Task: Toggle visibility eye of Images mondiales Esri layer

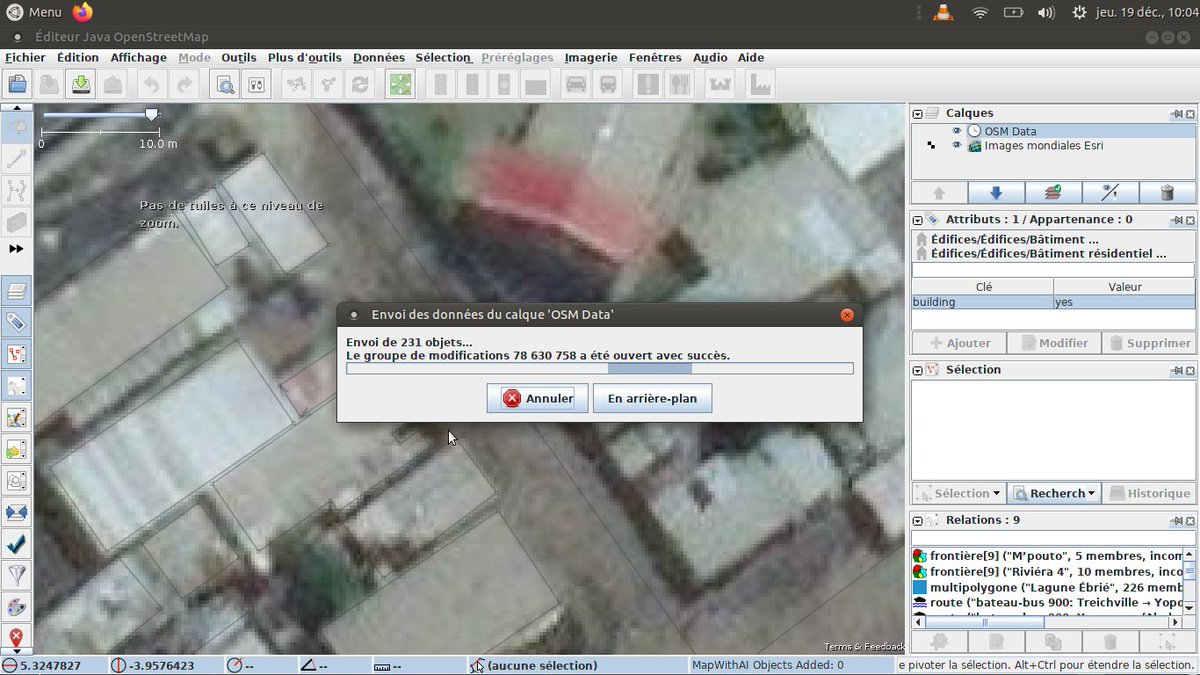Action: pyautogui.click(x=957, y=145)
